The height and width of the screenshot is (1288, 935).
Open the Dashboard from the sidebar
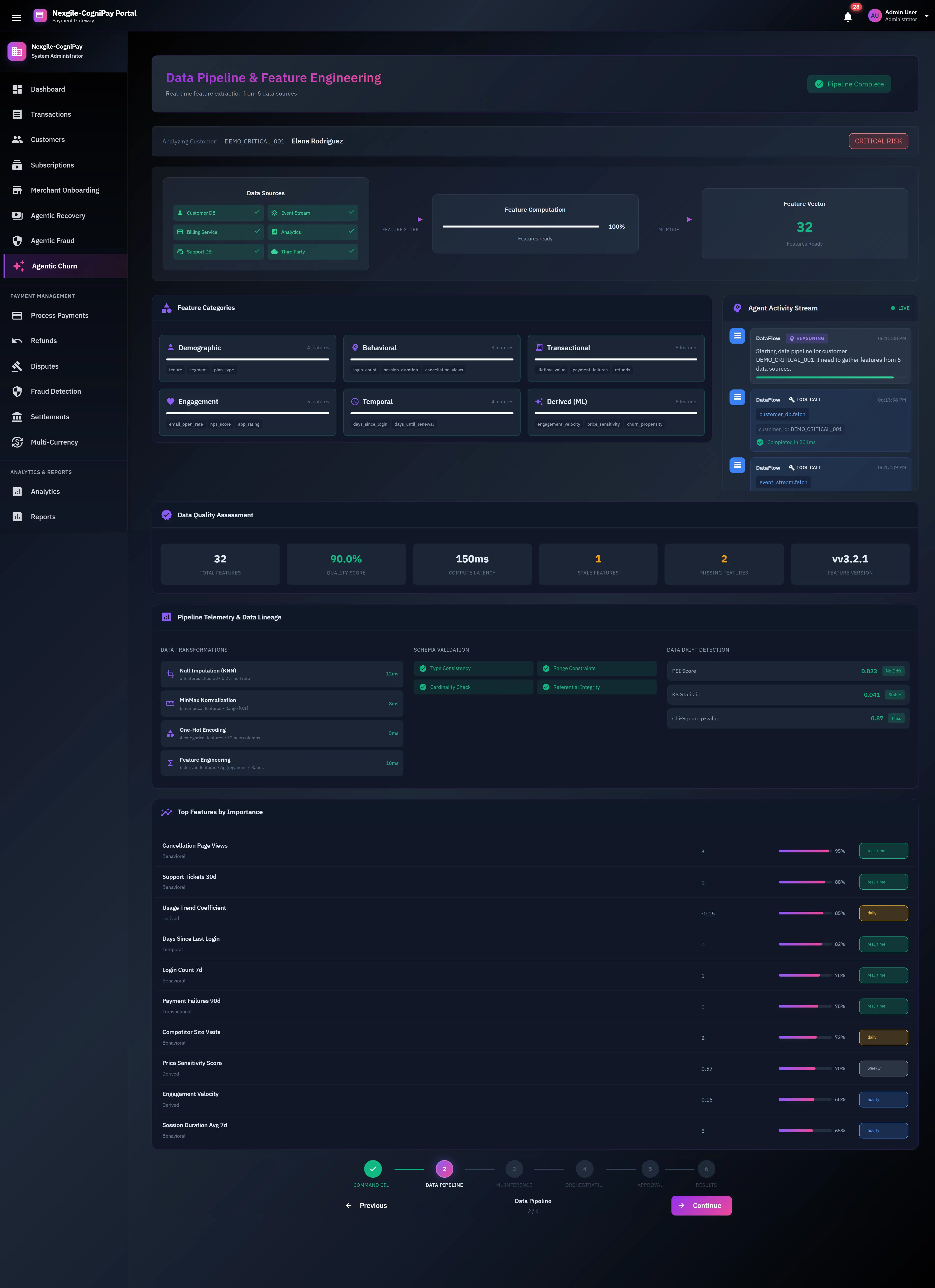click(48, 89)
